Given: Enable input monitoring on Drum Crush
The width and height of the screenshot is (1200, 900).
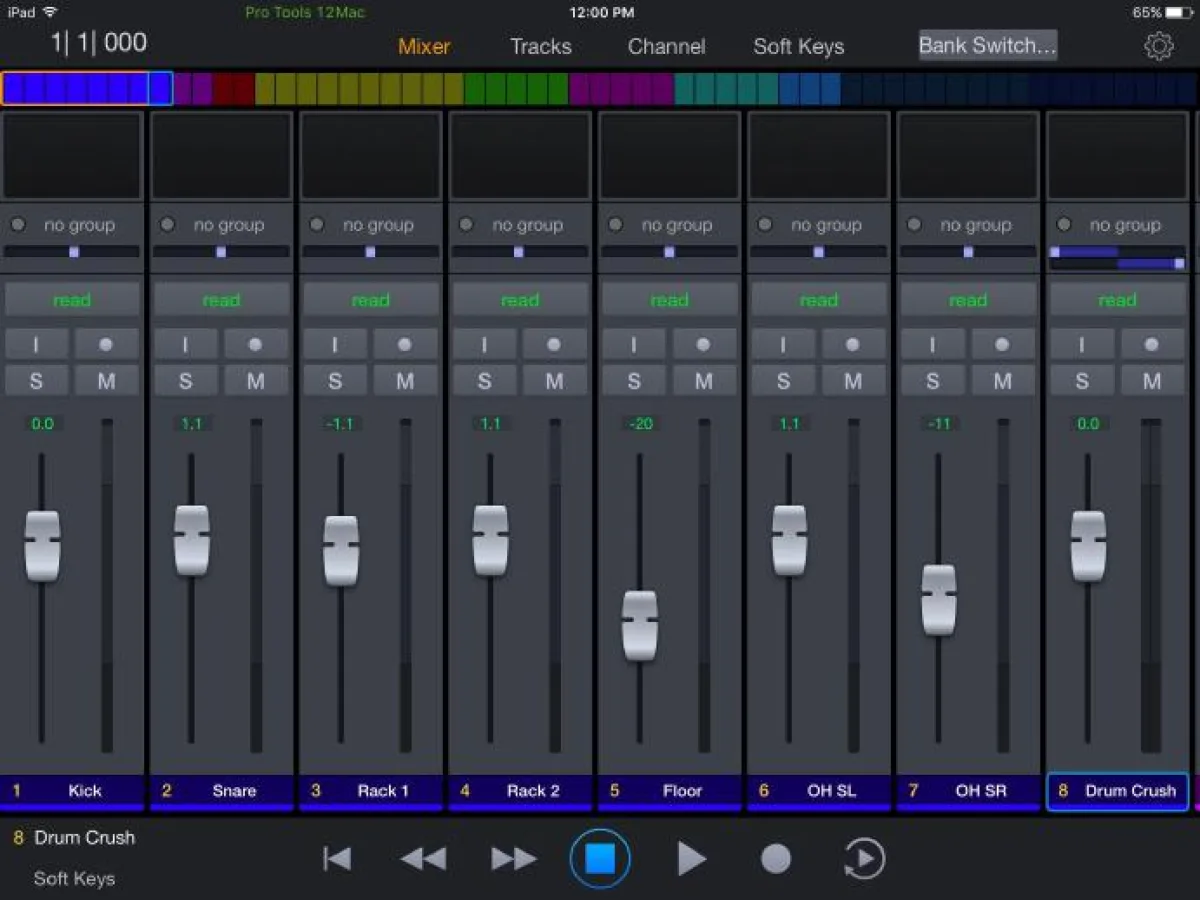Looking at the screenshot, I should (x=1082, y=344).
